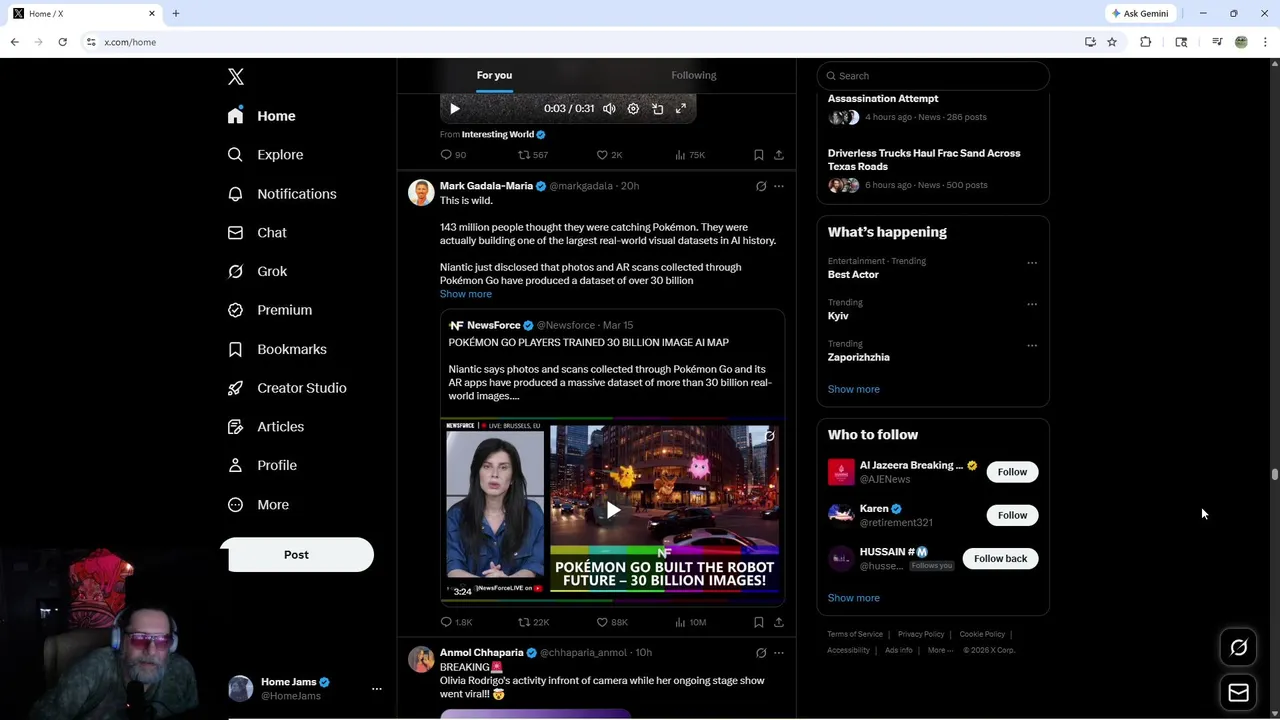Click the X logo in the sidebar
Screen dimensions: 1280x720
[x=236, y=77]
